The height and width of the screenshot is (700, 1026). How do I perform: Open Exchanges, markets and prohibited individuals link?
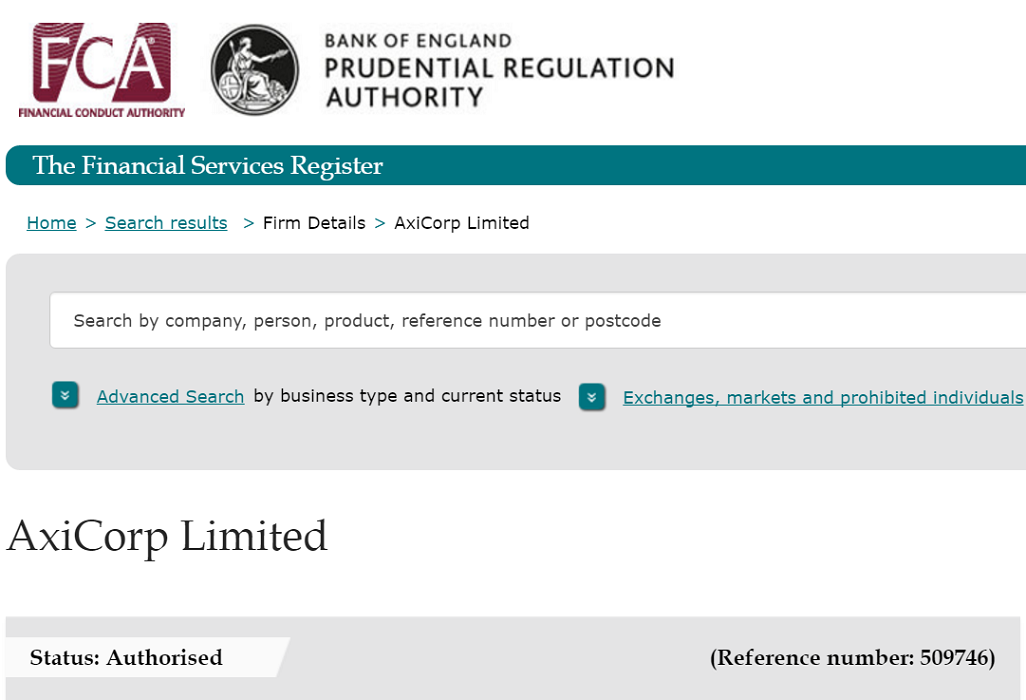(x=823, y=398)
